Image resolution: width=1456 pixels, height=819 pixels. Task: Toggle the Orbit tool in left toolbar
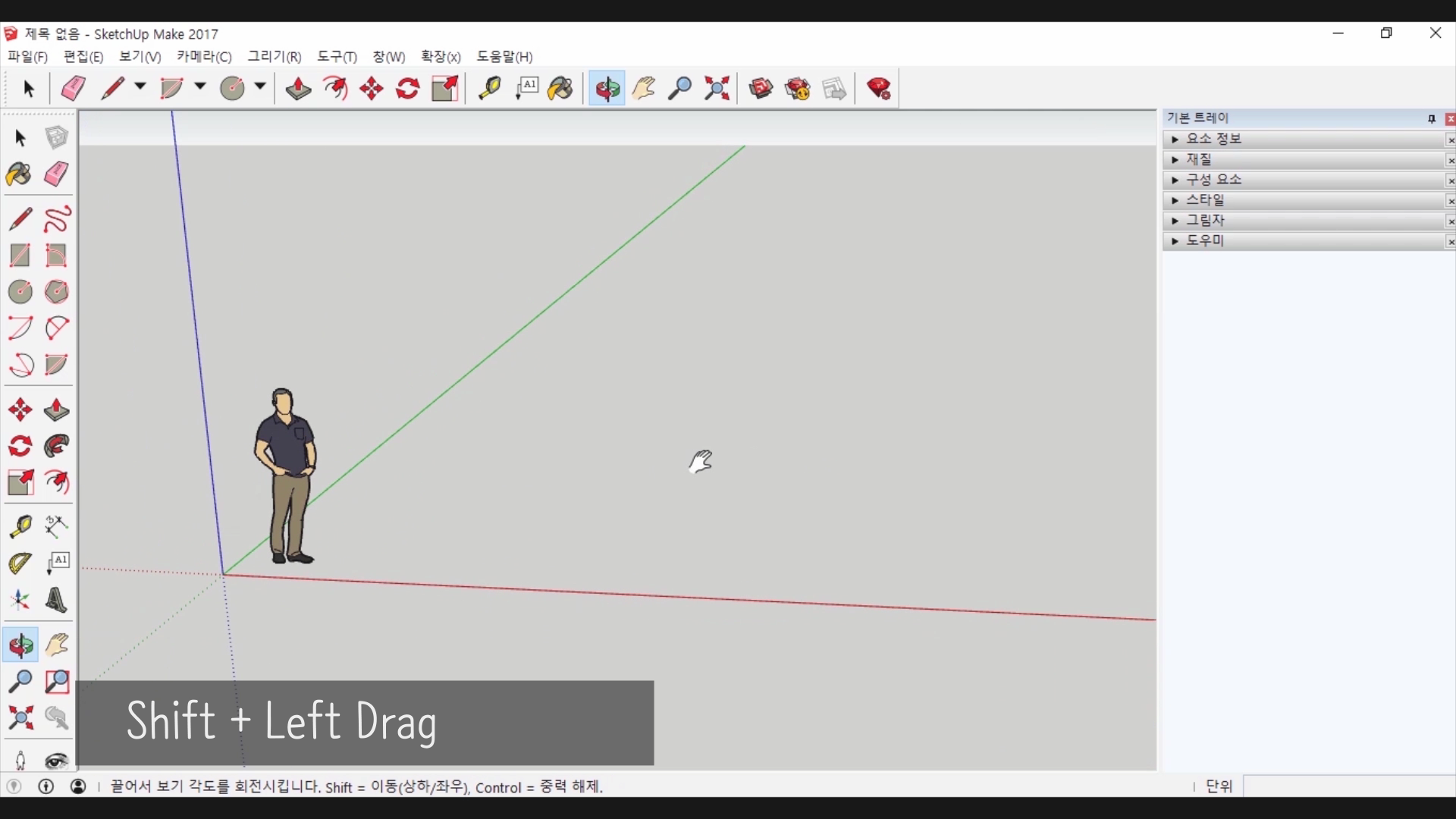[20, 645]
